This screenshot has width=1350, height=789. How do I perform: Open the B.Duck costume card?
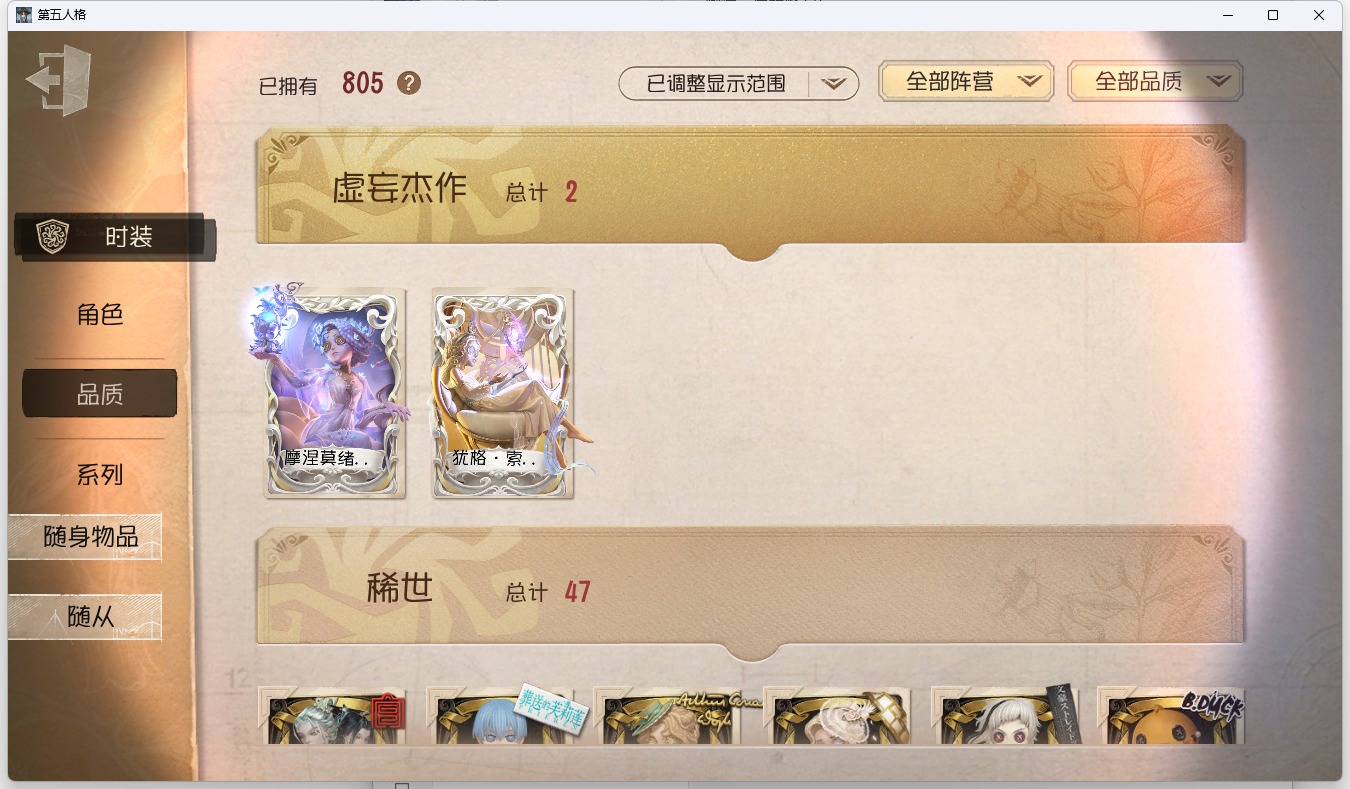tap(1171, 715)
